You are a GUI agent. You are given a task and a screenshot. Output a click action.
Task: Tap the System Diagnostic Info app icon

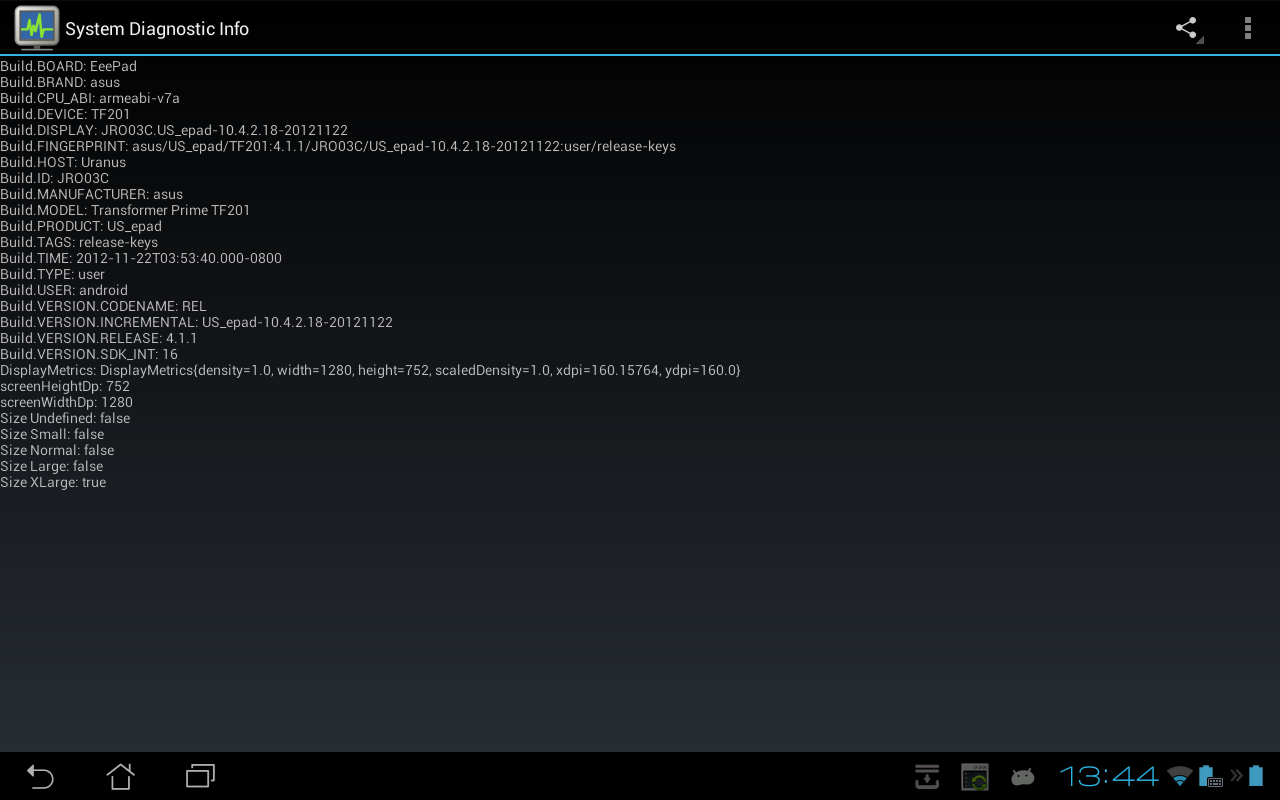(37, 28)
